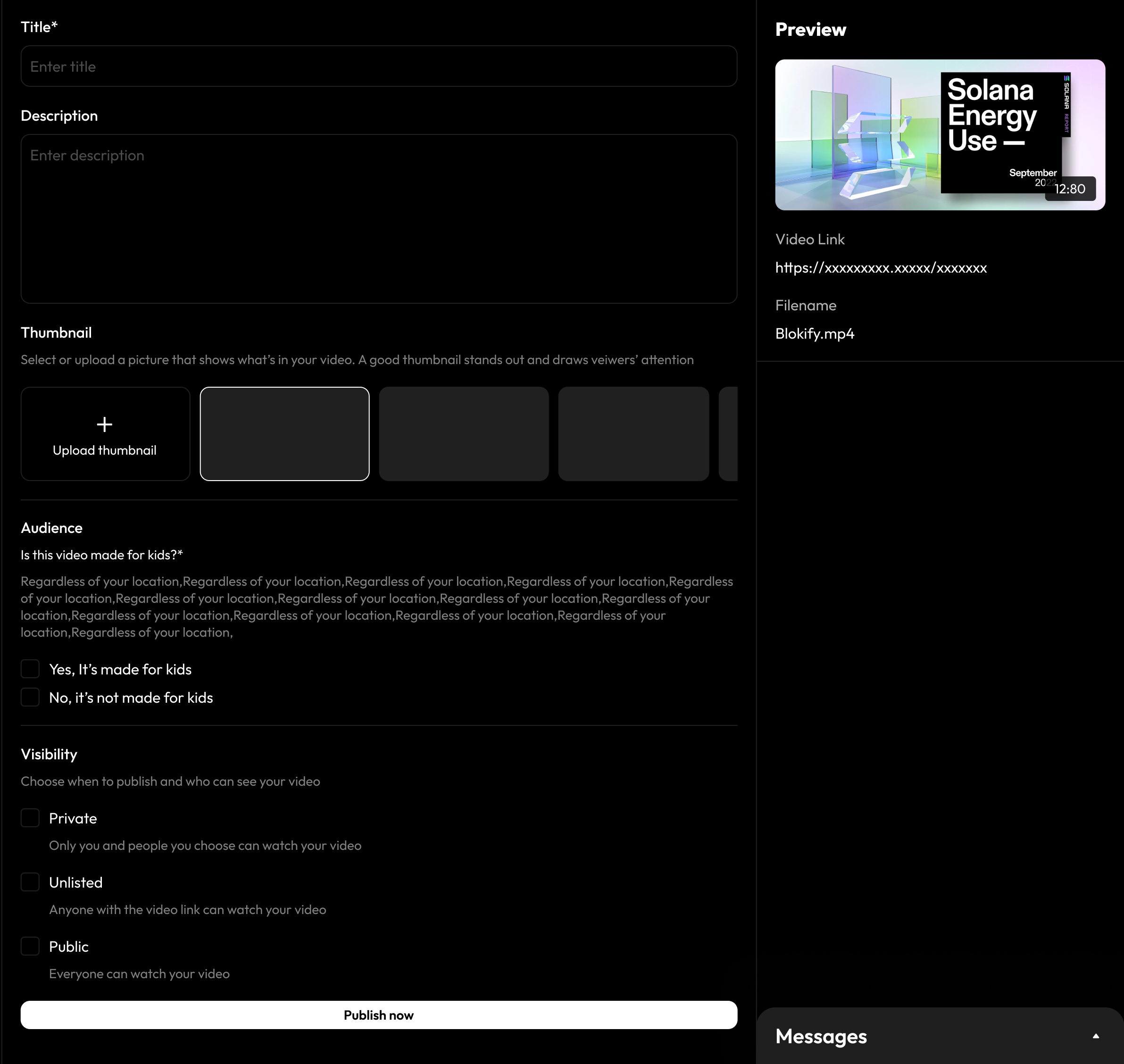Click the Description field label
Screen dimensions: 1124x1064
(59, 116)
